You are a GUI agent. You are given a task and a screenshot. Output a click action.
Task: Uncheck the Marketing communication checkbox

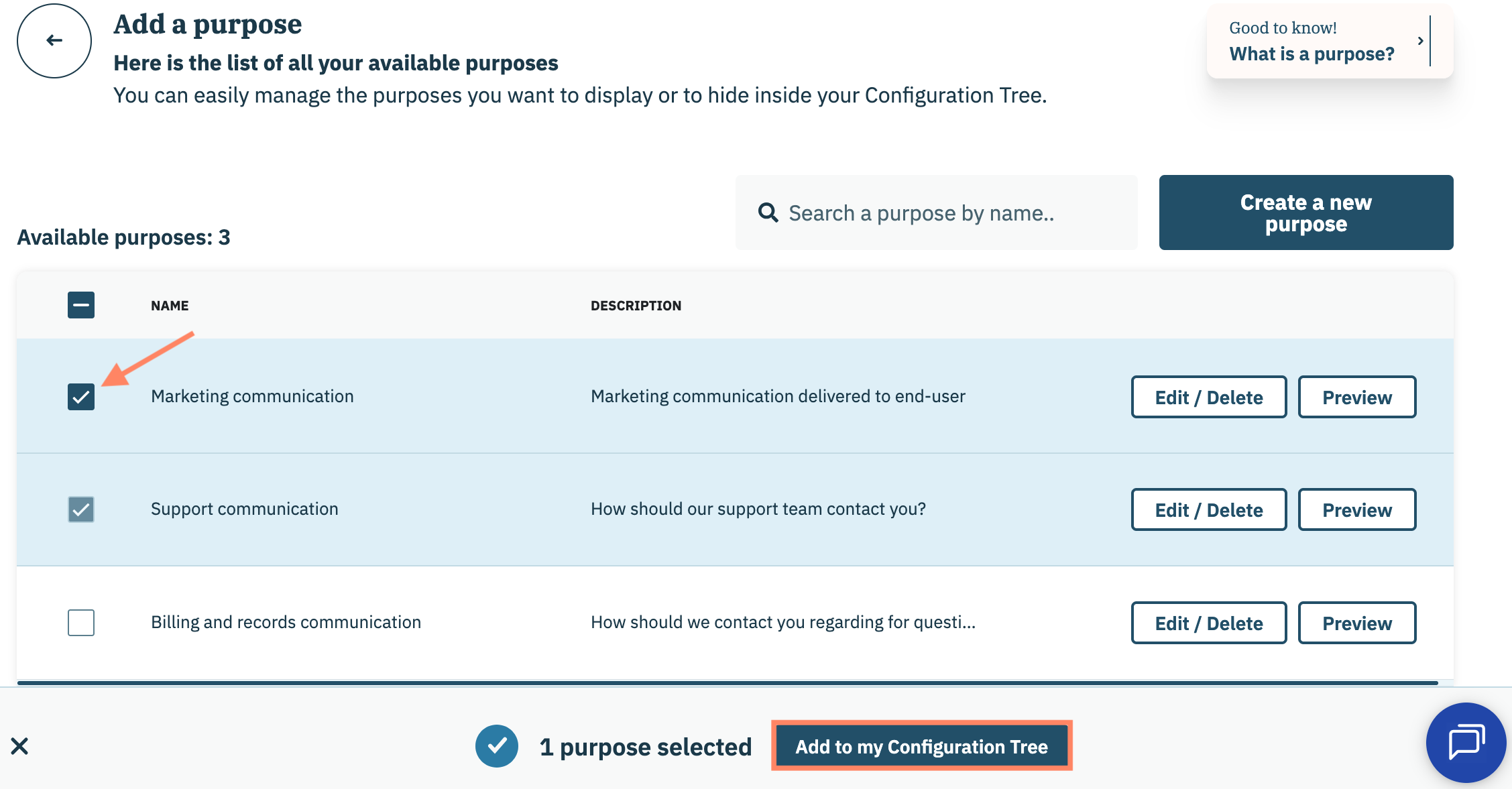pyautogui.click(x=81, y=397)
